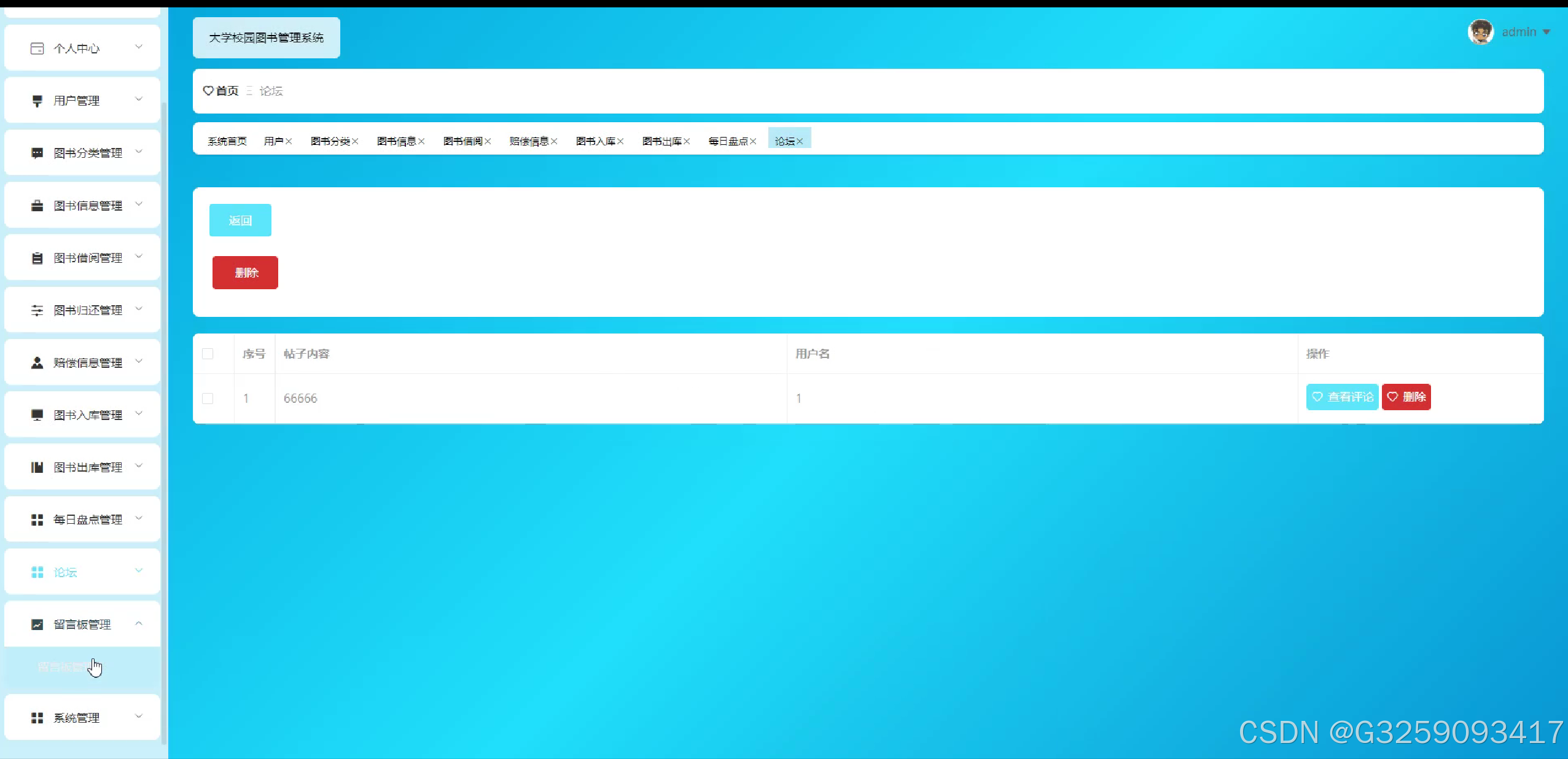Close the 每日盘点 tab
Screen dimensions: 1568x759
pyautogui.click(x=753, y=141)
